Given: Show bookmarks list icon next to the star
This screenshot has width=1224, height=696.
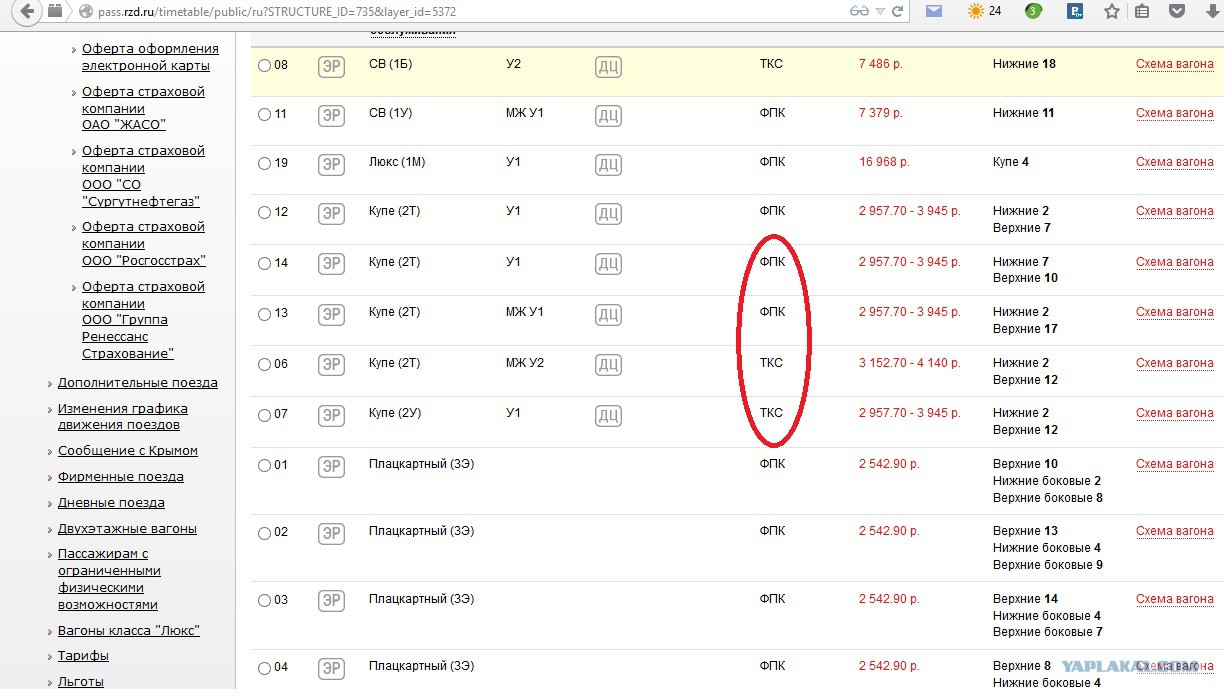Looking at the screenshot, I should click(1142, 12).
